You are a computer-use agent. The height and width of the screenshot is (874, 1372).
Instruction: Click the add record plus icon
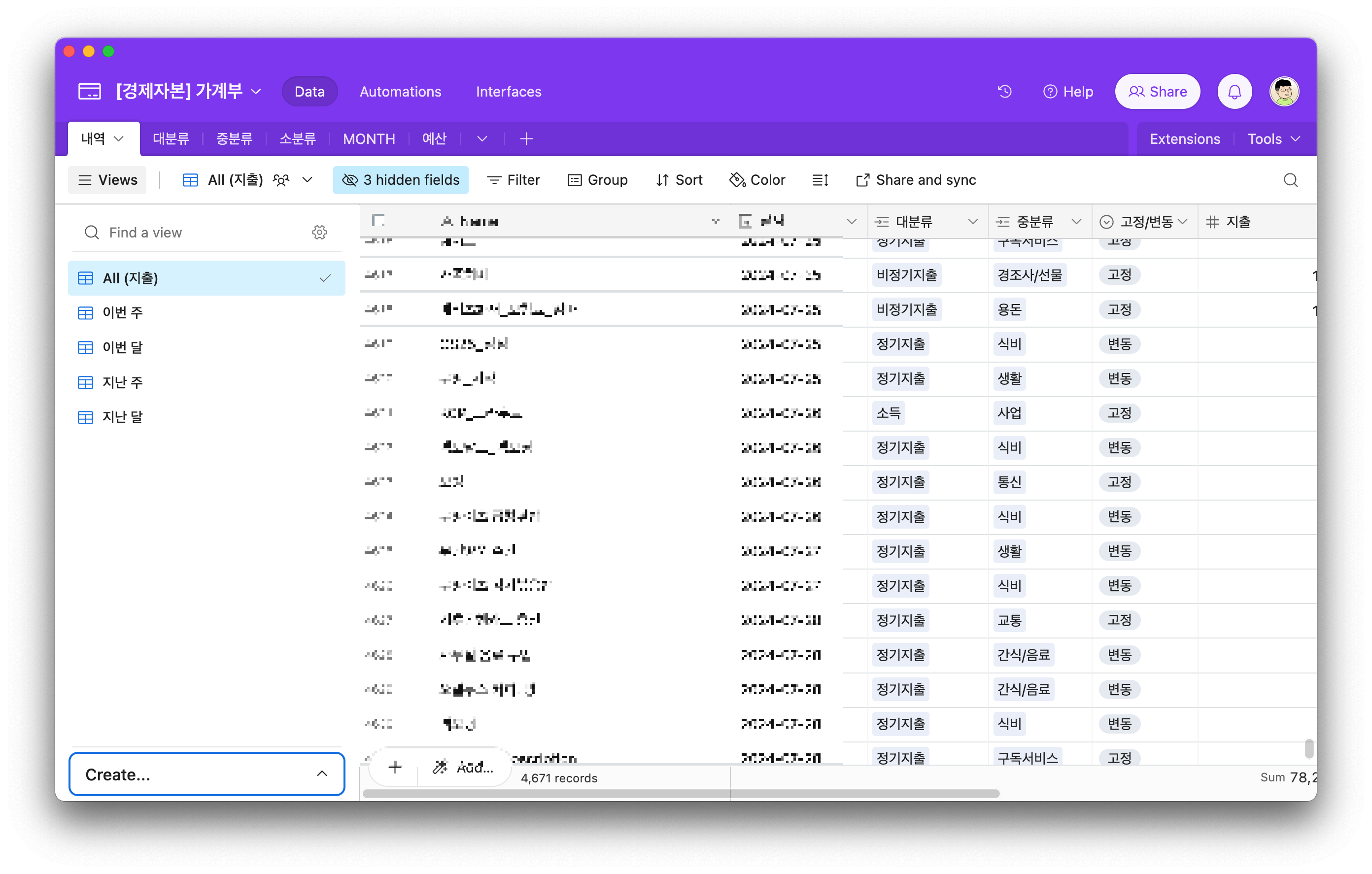(x=395, y=767)
